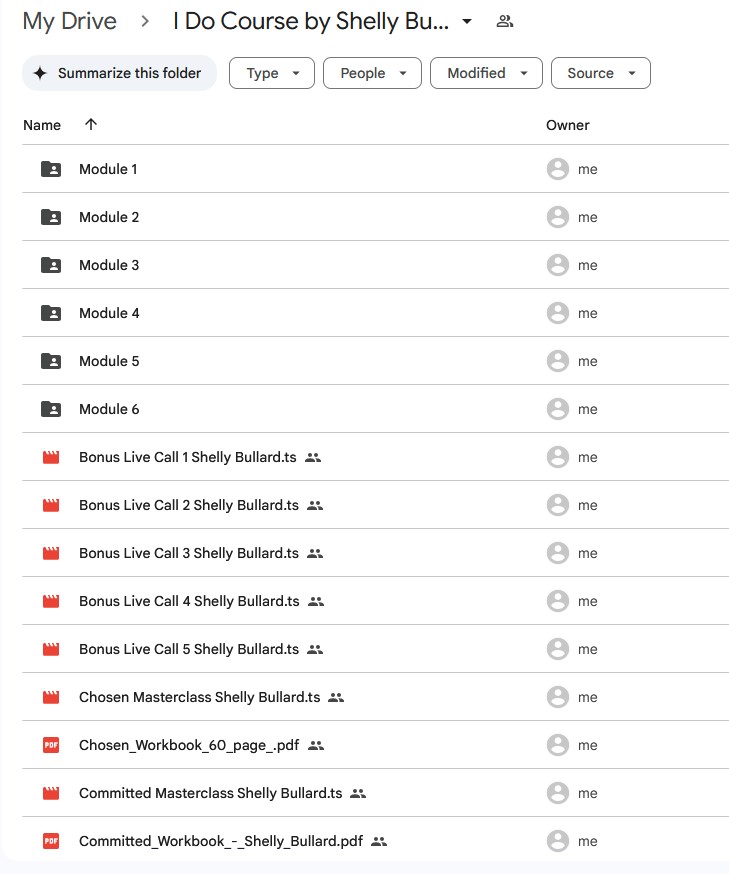This screenshot has height=874, width=729.
Task: Click the shared indicator next to Chosen Masterclass
Action: pos(336,697)
